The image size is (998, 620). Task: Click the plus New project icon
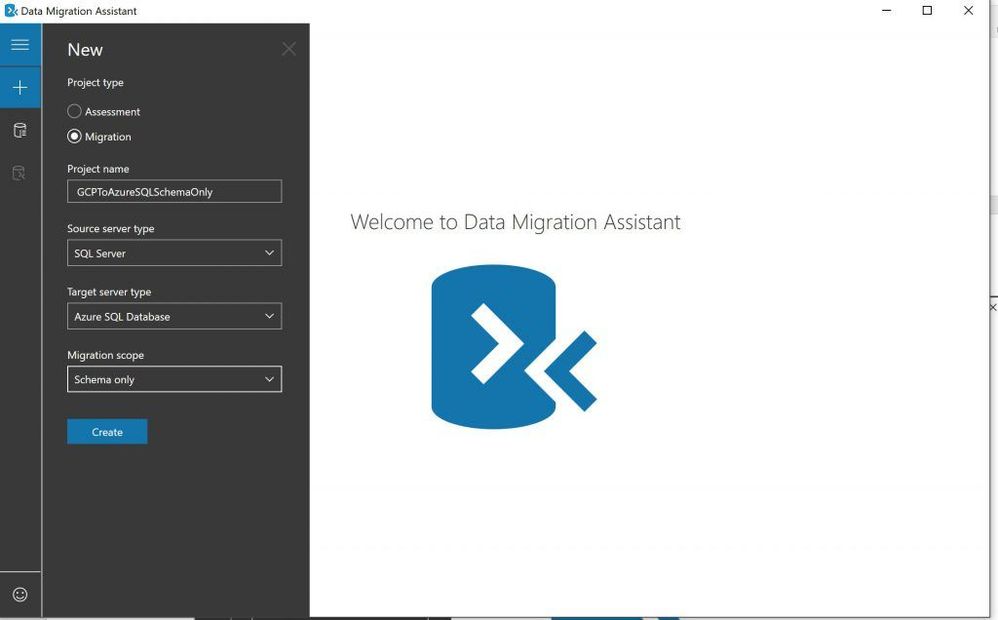pyautogui.click(x=20, y=88)
